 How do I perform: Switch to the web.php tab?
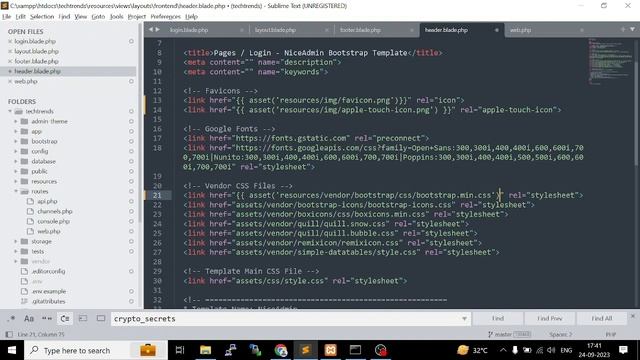coord(520,30)
